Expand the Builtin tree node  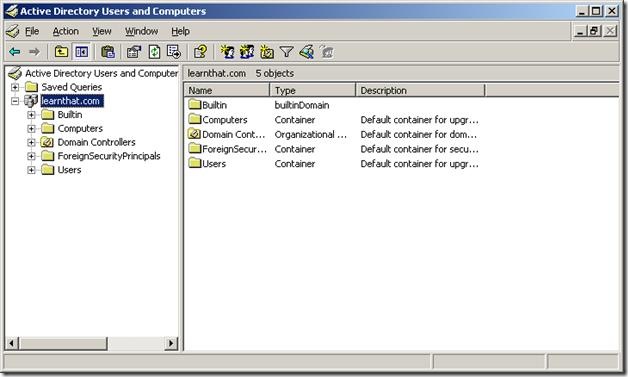coord(31,115)
